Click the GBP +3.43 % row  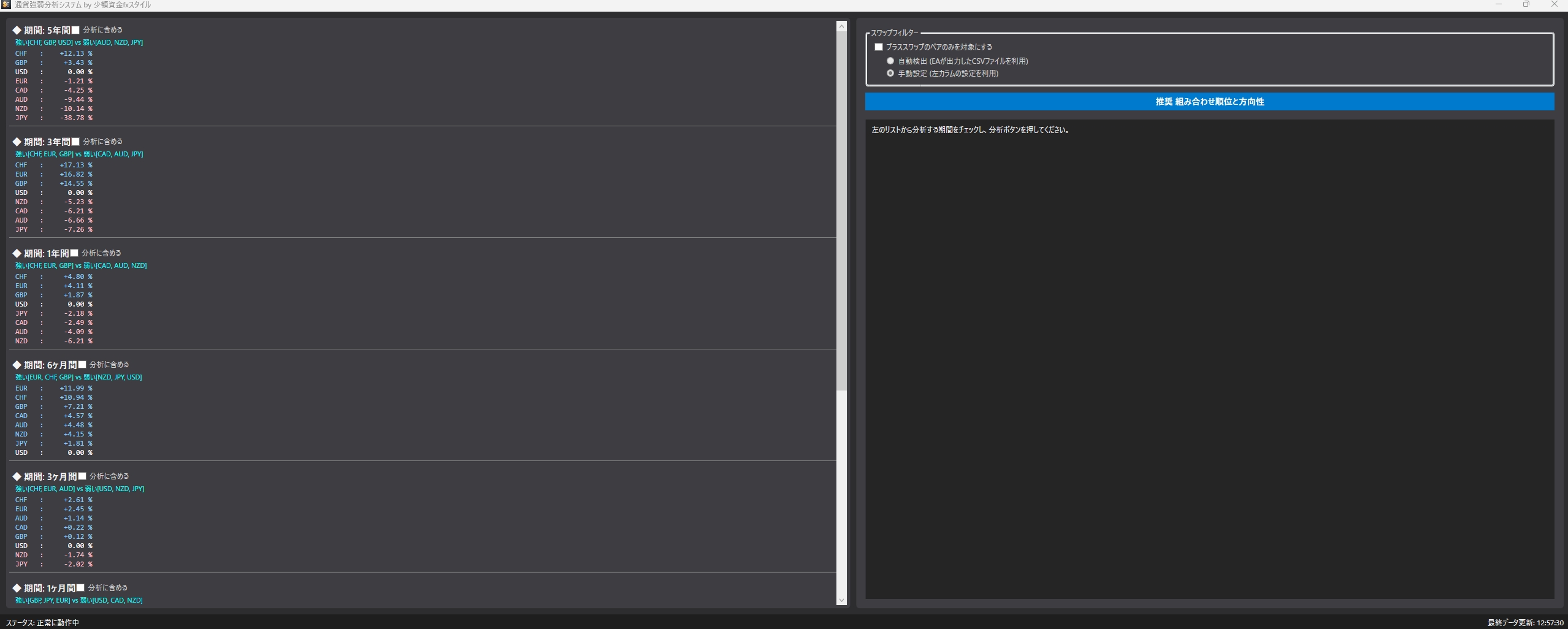click(x=54, y=63)
